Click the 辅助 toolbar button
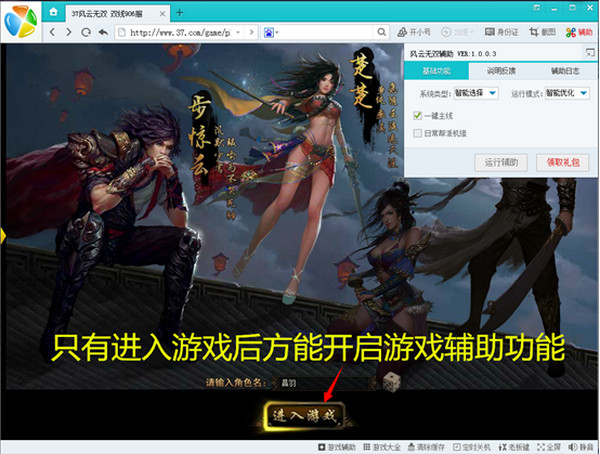The width and height of the screenshot is (600, 454). (579, 33)
